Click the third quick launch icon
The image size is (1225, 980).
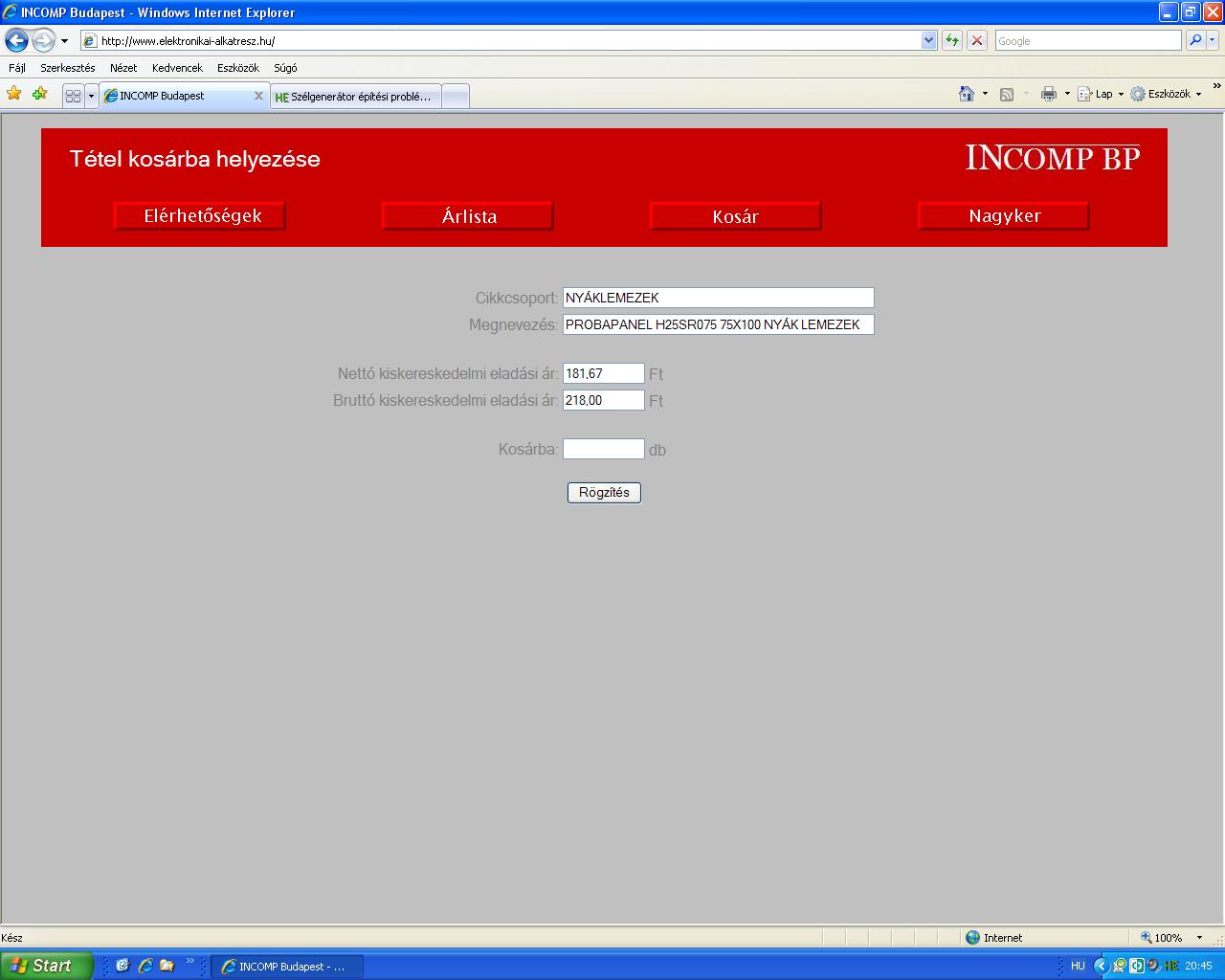click(x=167, y=966)
